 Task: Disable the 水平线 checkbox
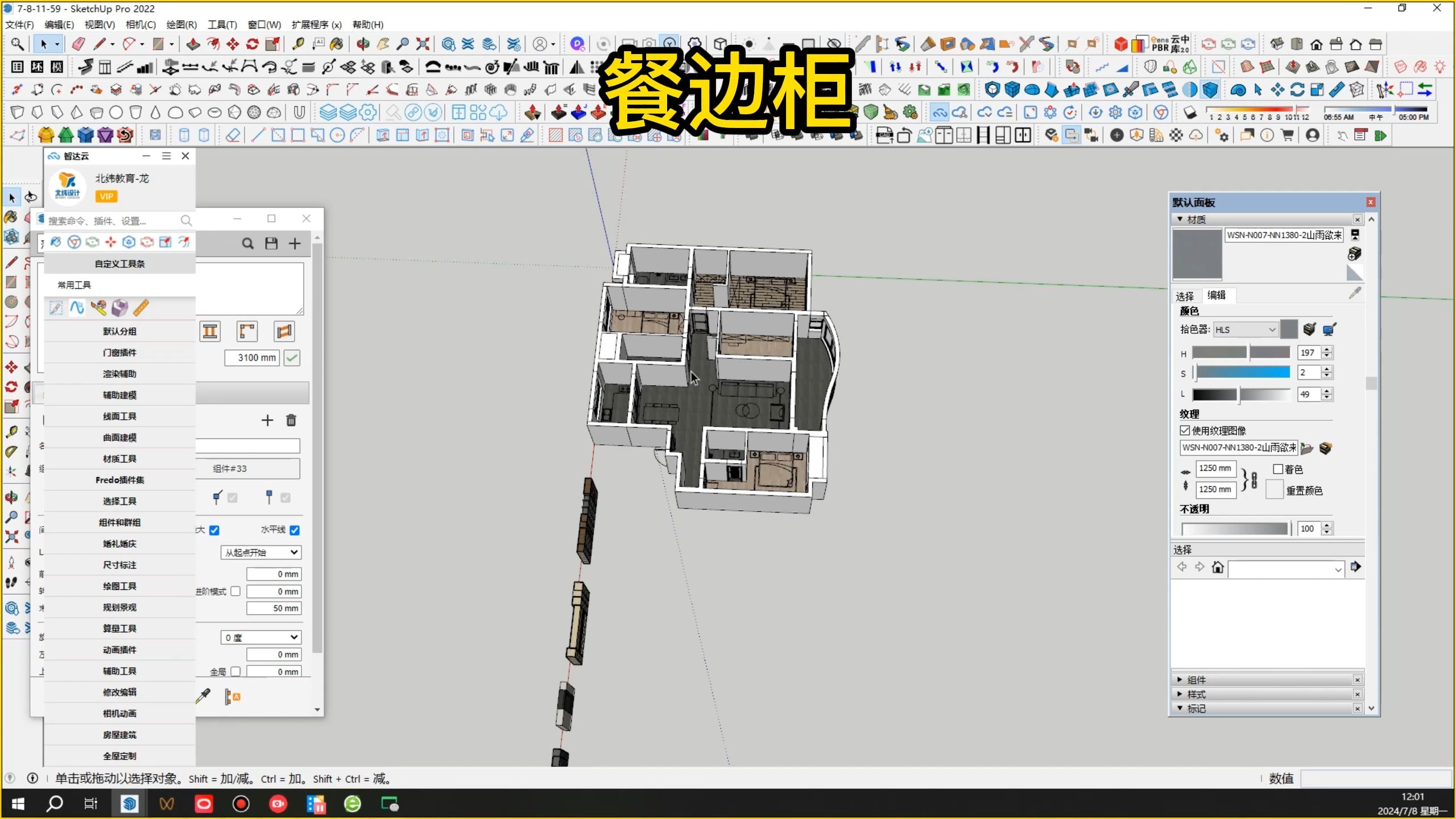295,530
